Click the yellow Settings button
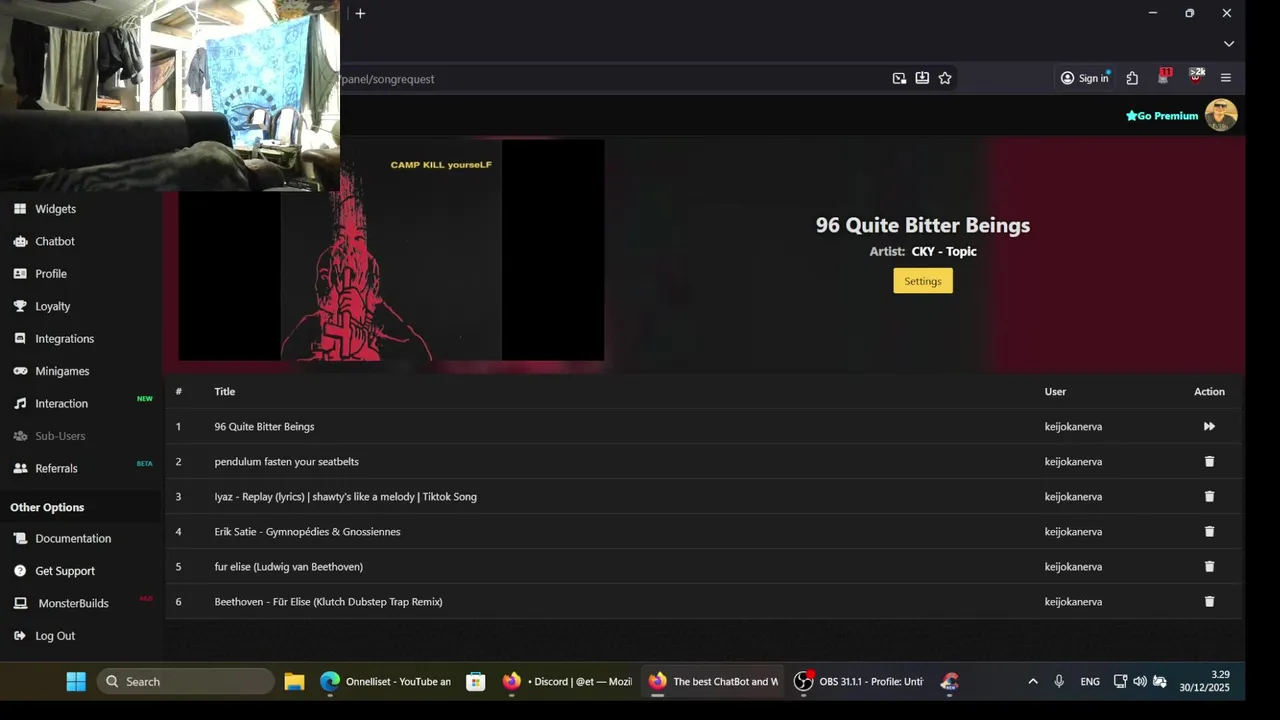This screenshot has height=720, width=1280. 923,281
